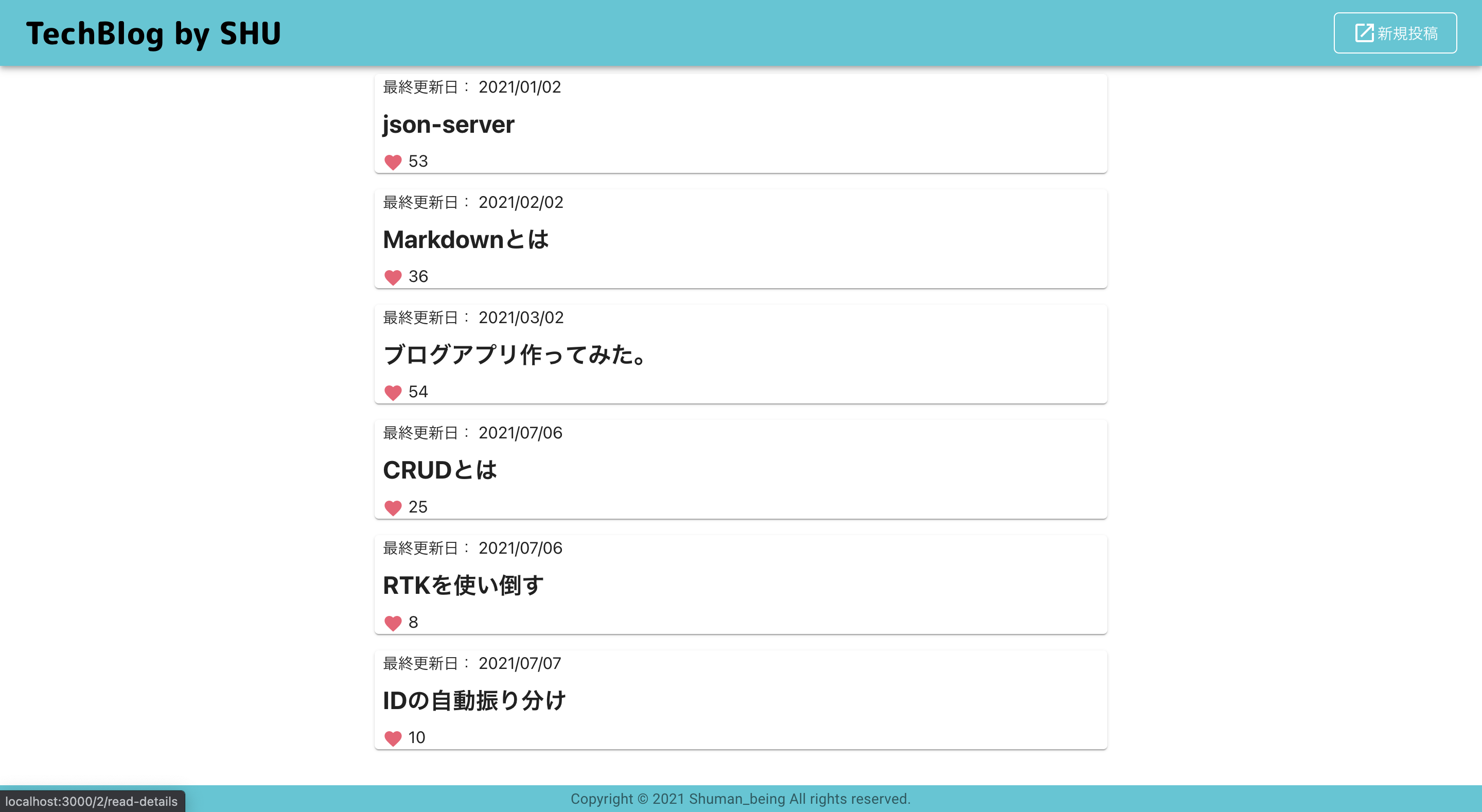Viewport: 1482px width, 812px height.
Task: Open the json-server article
Action: click(x=449, y=125)
